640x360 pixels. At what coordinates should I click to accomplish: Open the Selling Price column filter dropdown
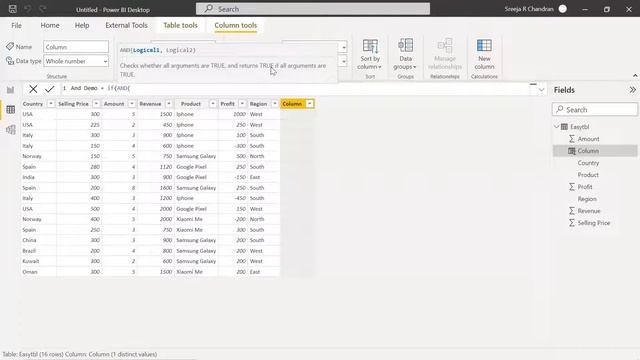click(96, 104)
